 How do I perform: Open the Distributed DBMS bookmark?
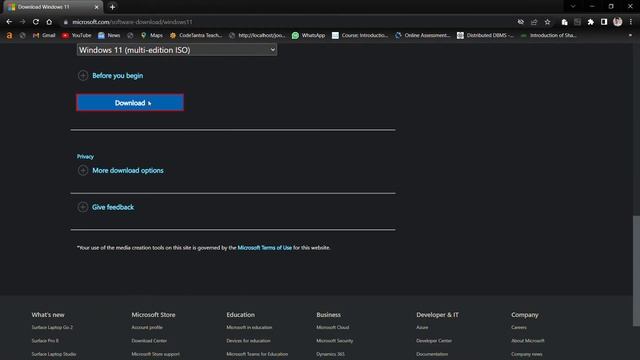pos(485,36)
